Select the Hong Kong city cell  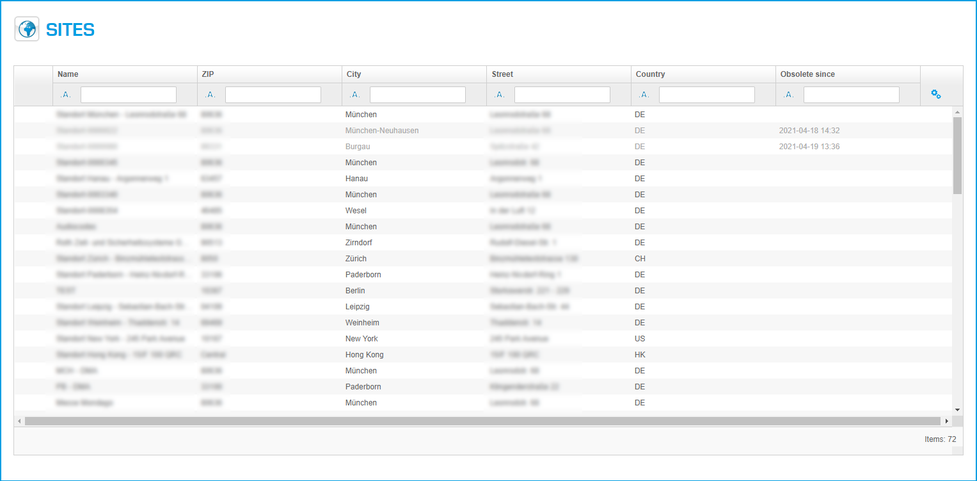pyautogui.click(x=414, y=355)
